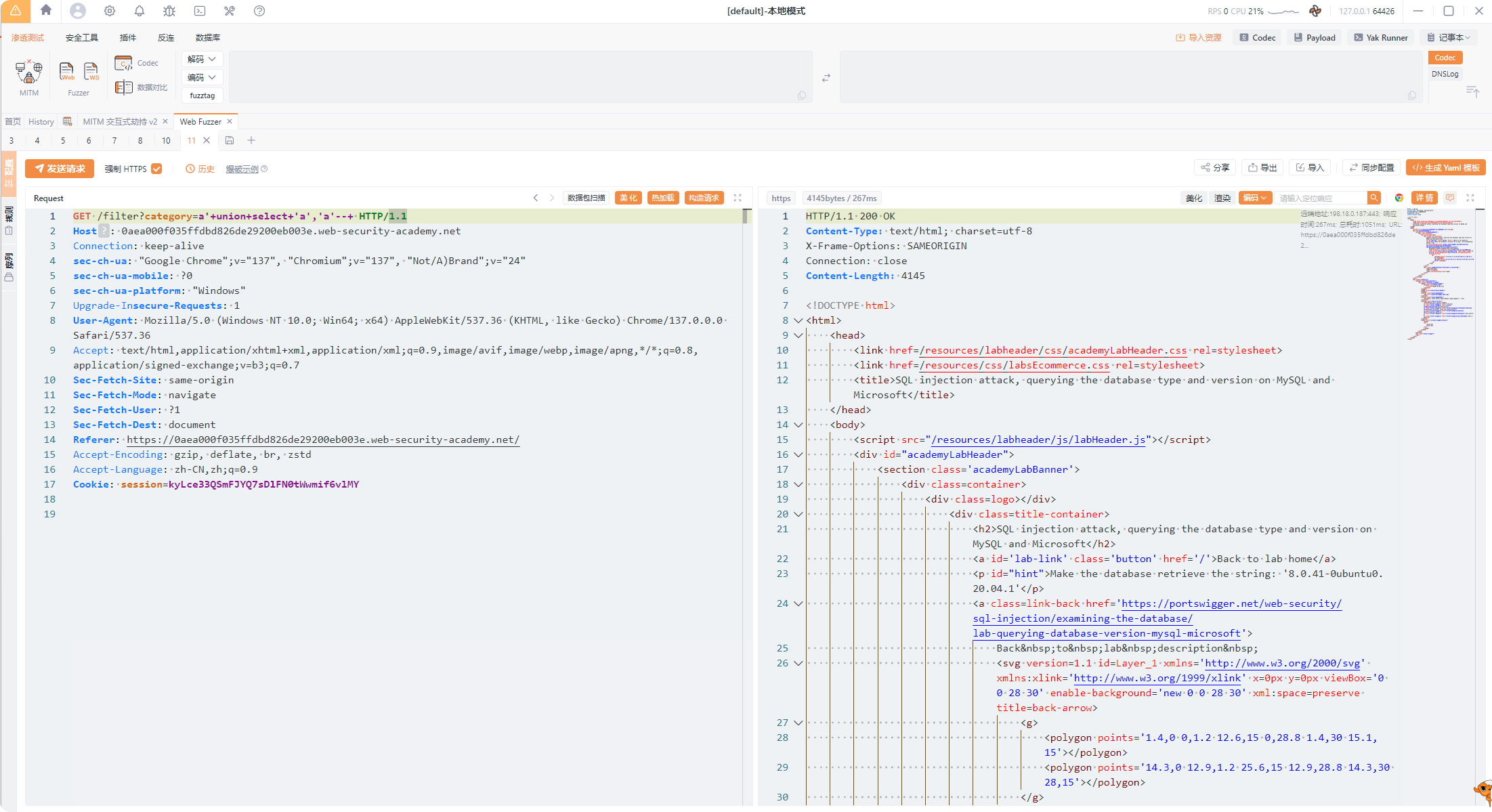Viewport: 1492px width, 812px height.
Task: Open the 记事本 notebook dropdown
Action: 1449,37
